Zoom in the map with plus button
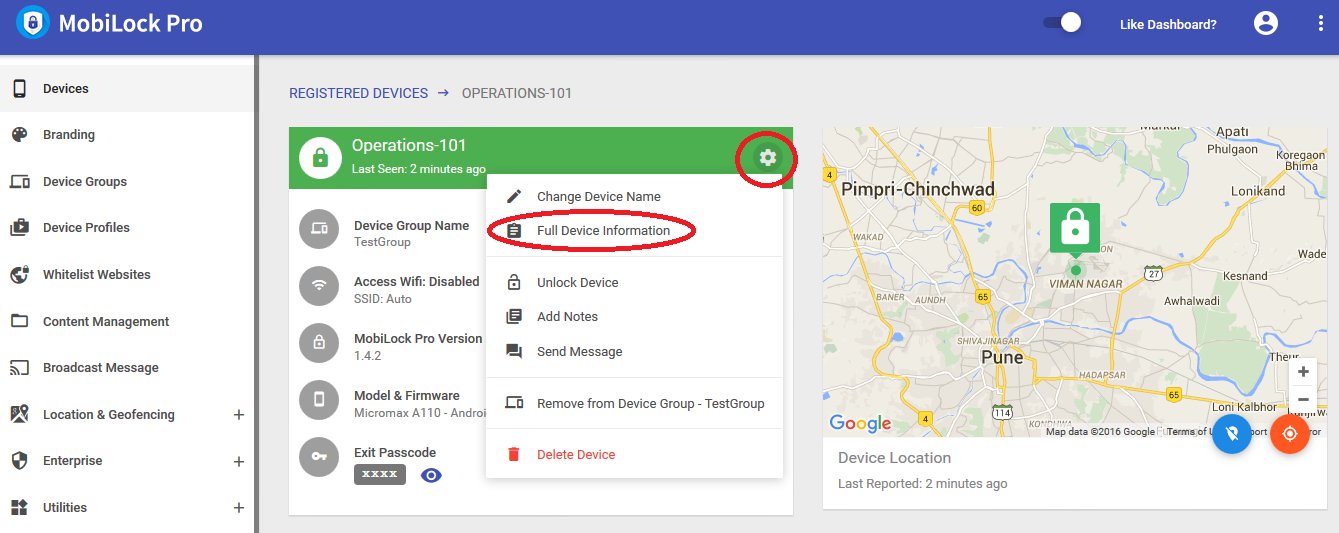1339x533 pixels. [1303, 372]
